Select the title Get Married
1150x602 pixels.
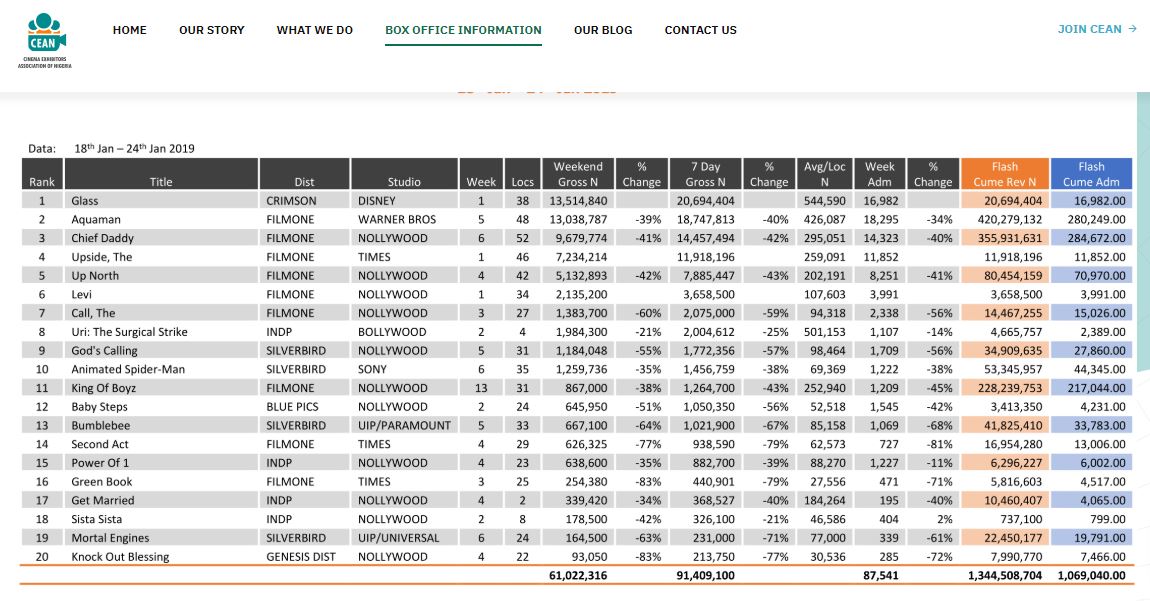(x=103, y=500)
